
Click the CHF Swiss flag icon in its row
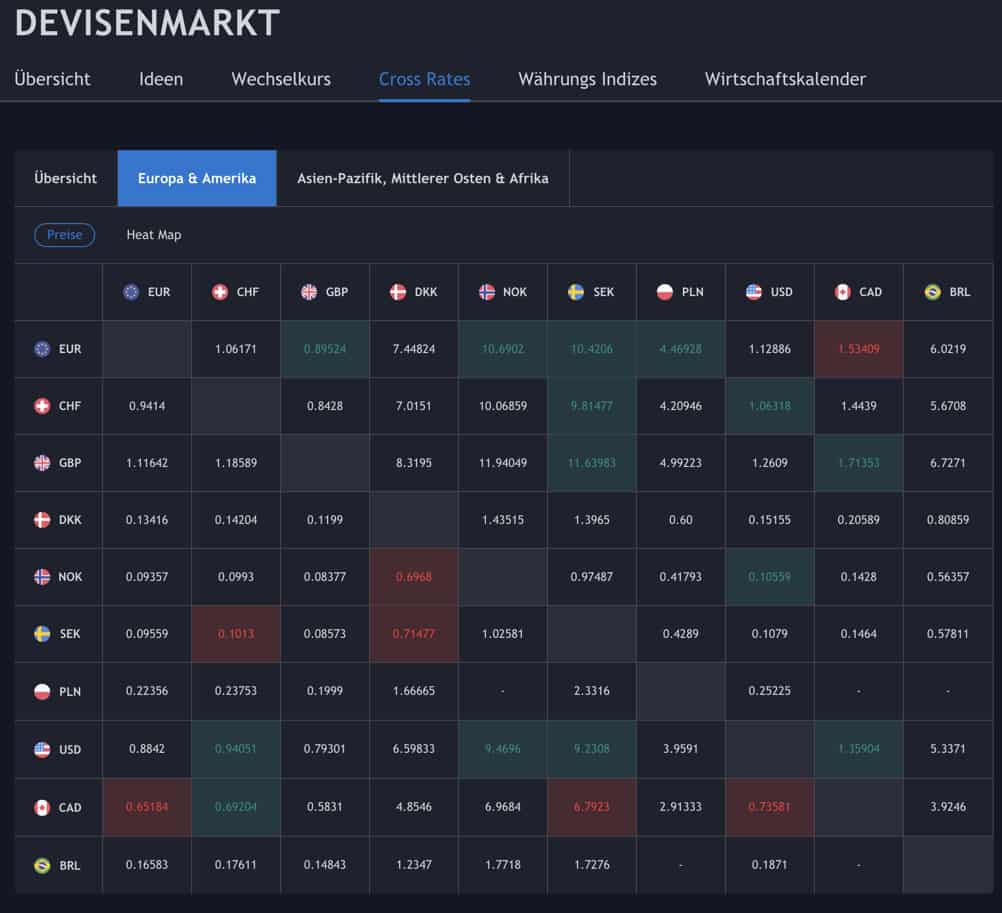(40, 405)
